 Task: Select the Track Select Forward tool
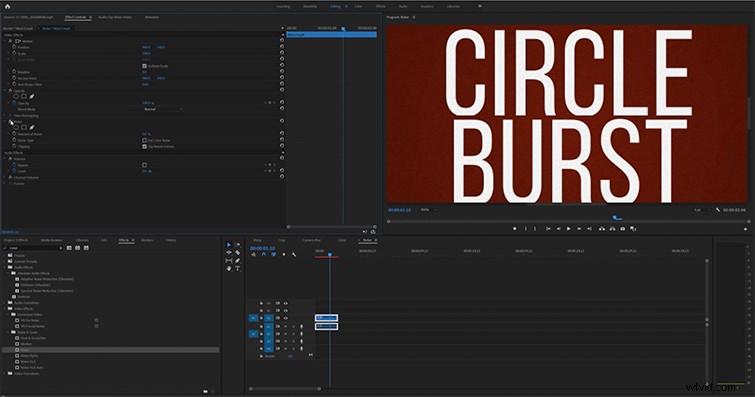click(x=237, y=245)
